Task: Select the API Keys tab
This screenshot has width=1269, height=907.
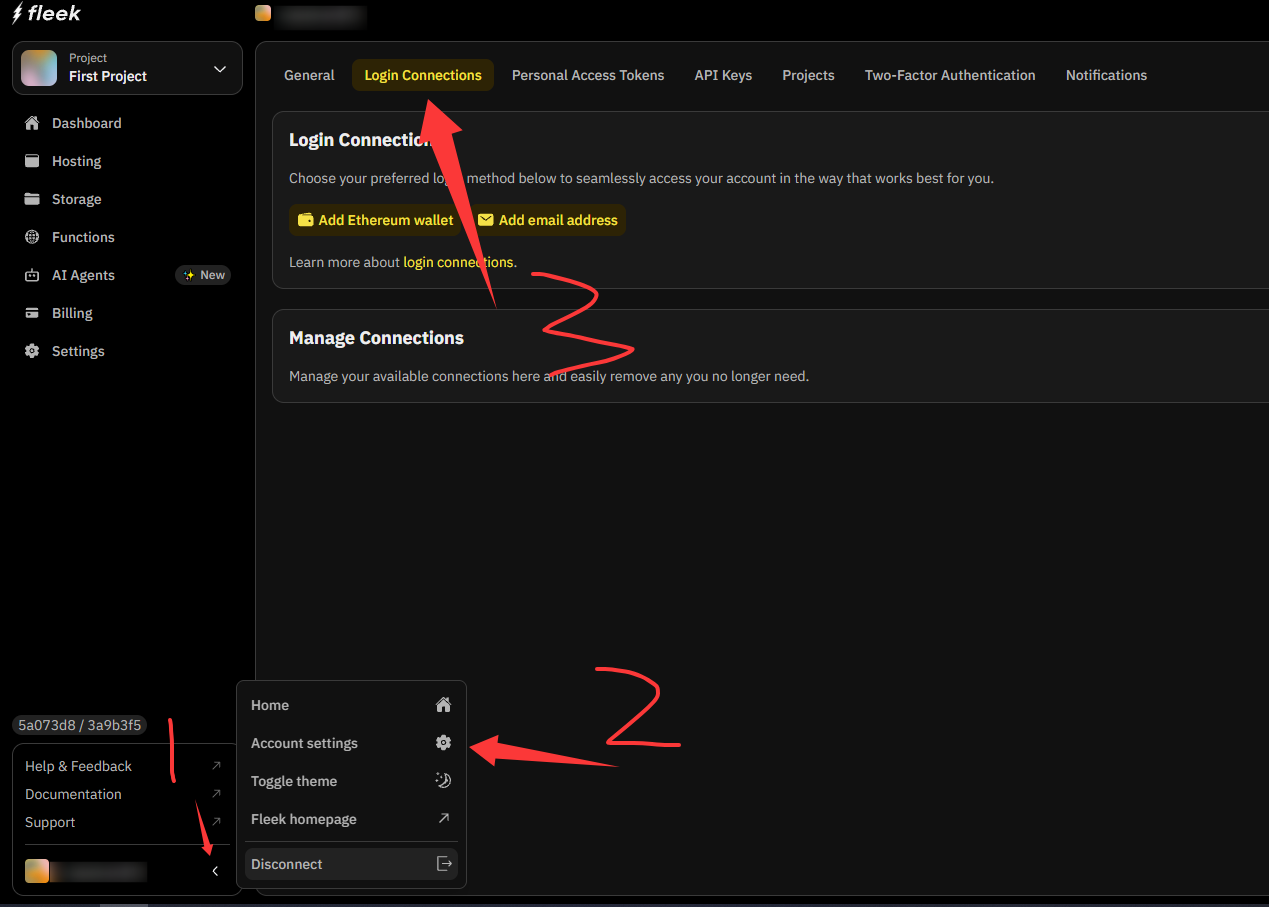Action: (723, 75)
